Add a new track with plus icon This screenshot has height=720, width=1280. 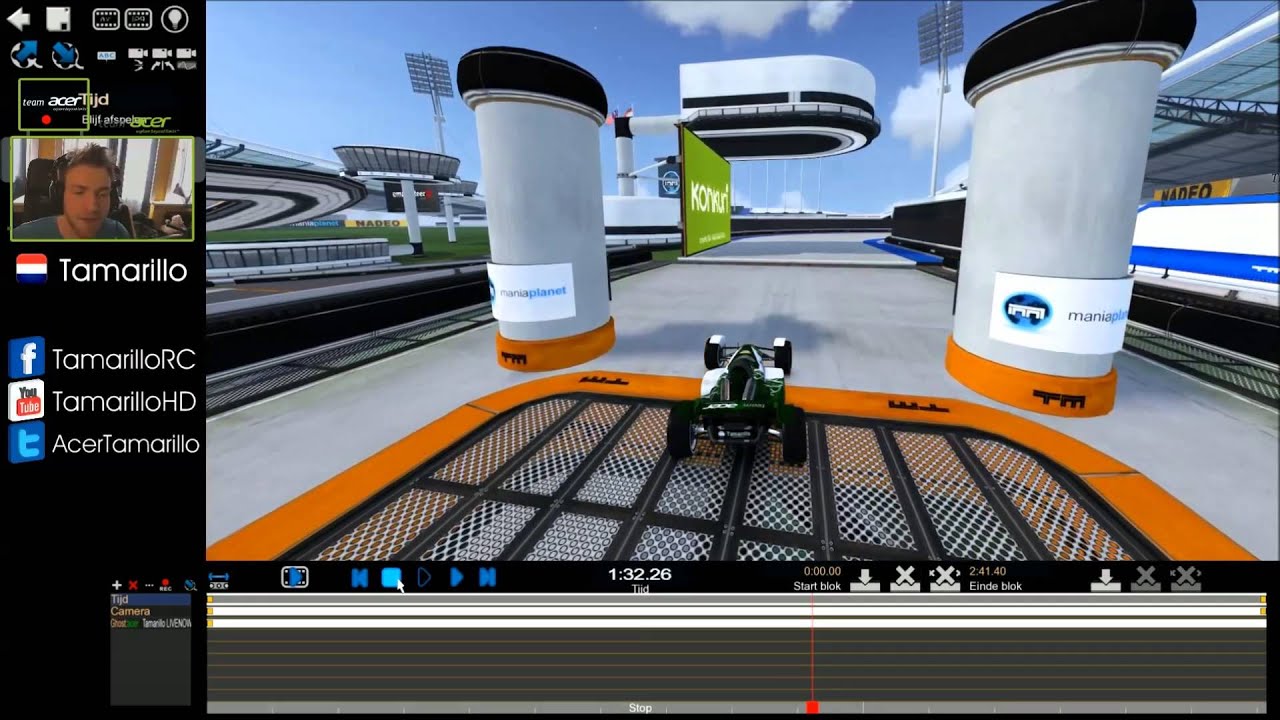click(x=116, y=585)
